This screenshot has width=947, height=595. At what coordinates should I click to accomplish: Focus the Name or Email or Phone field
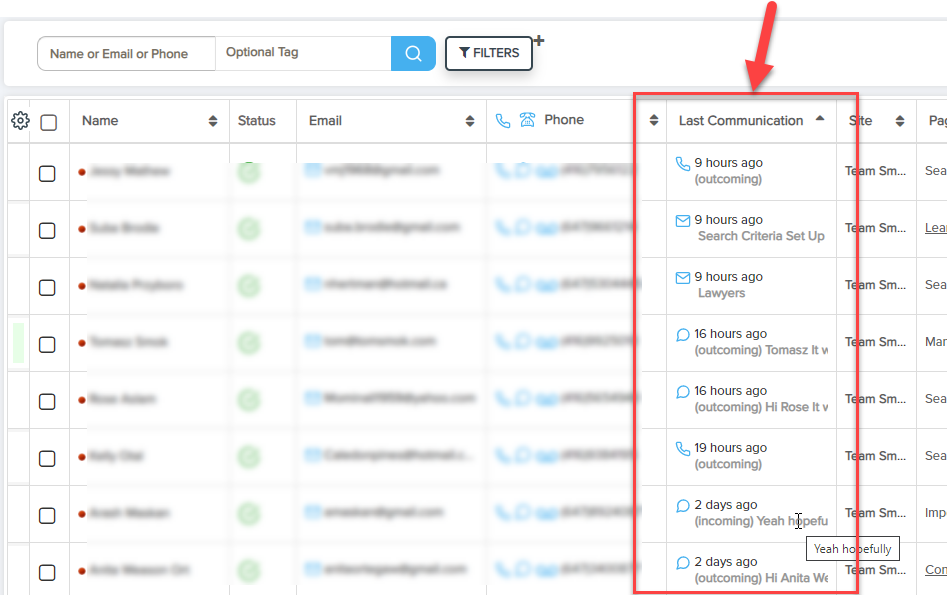126,53
